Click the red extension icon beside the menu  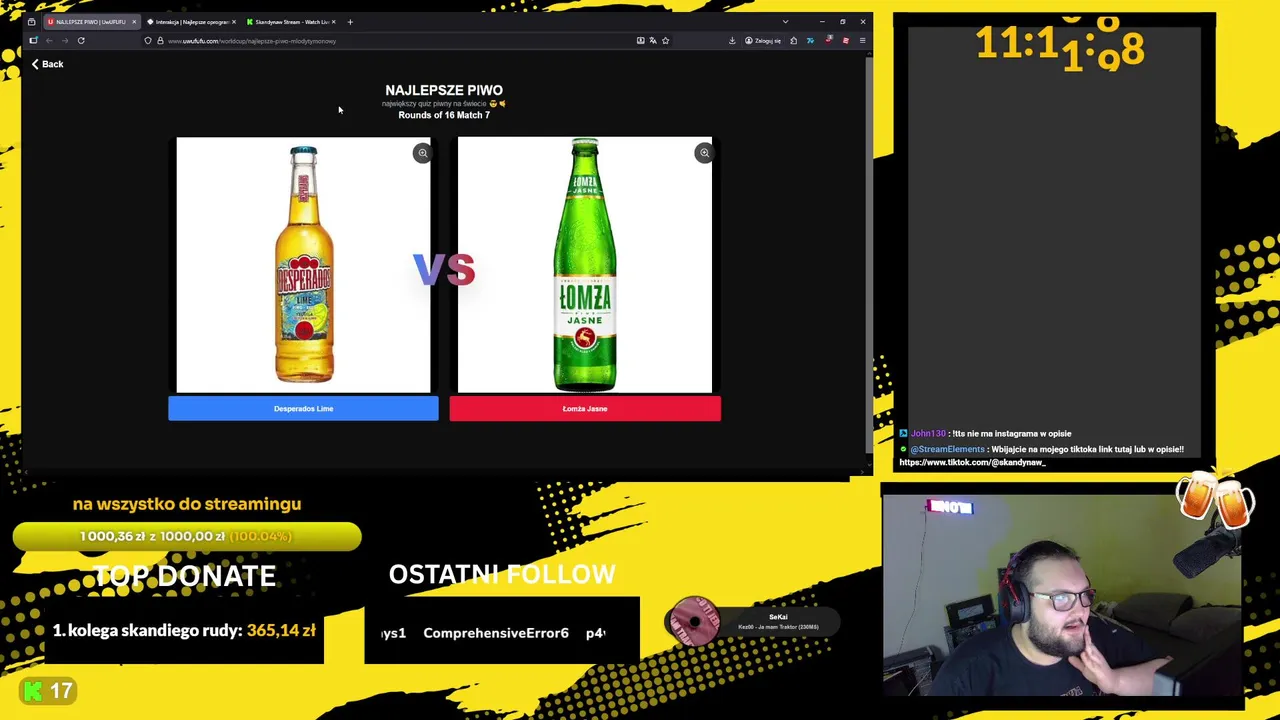click(845, 41)
